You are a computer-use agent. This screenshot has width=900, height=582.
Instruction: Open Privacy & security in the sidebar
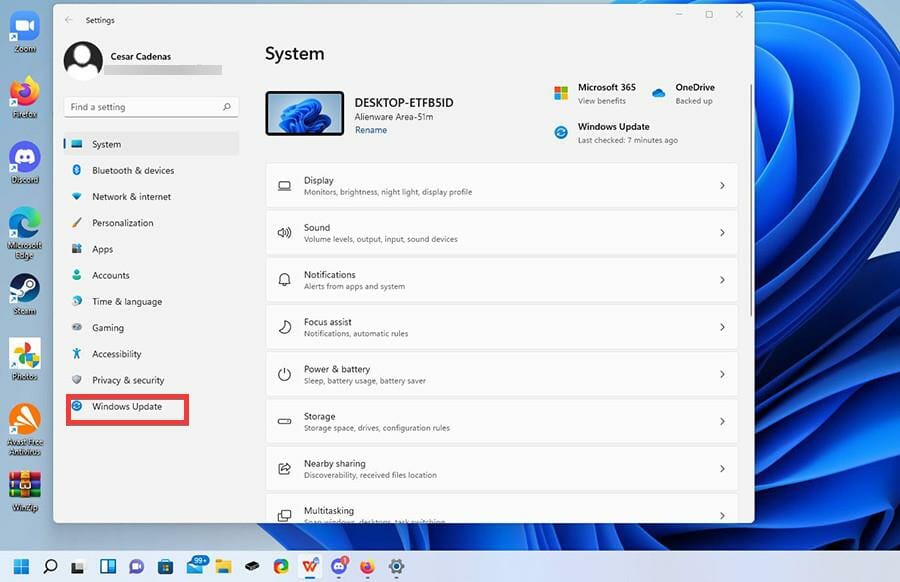click(x=152, y=380)
